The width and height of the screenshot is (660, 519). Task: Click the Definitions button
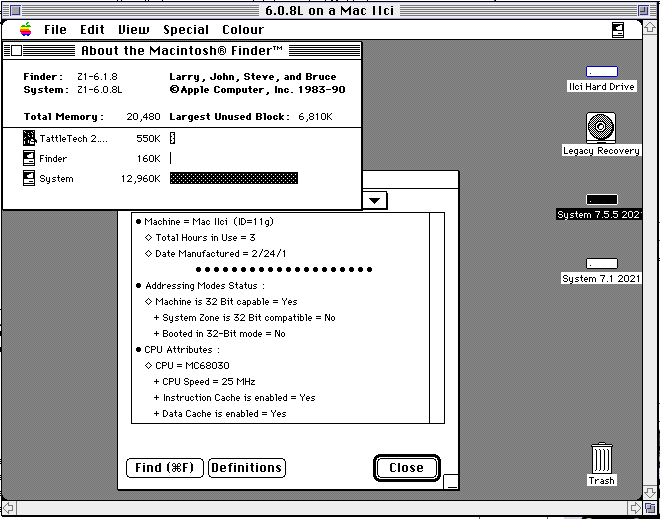click(247, 468)
